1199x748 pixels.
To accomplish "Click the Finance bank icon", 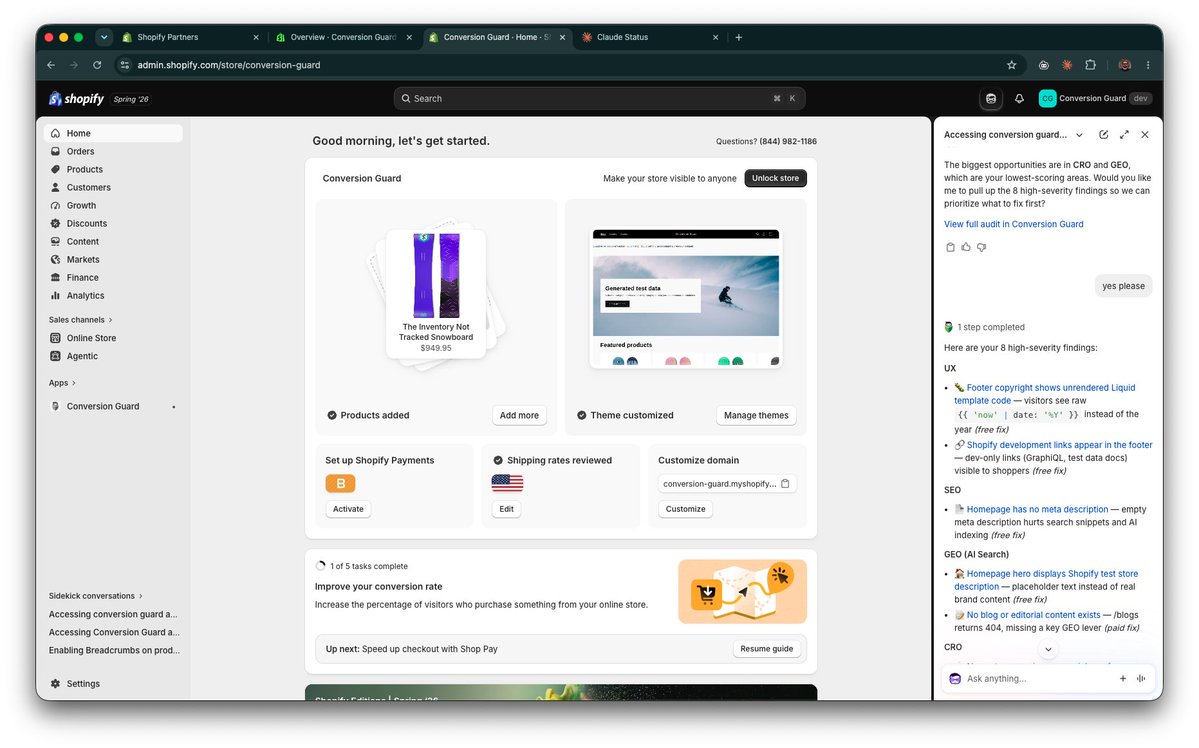I will click(55, 278).
